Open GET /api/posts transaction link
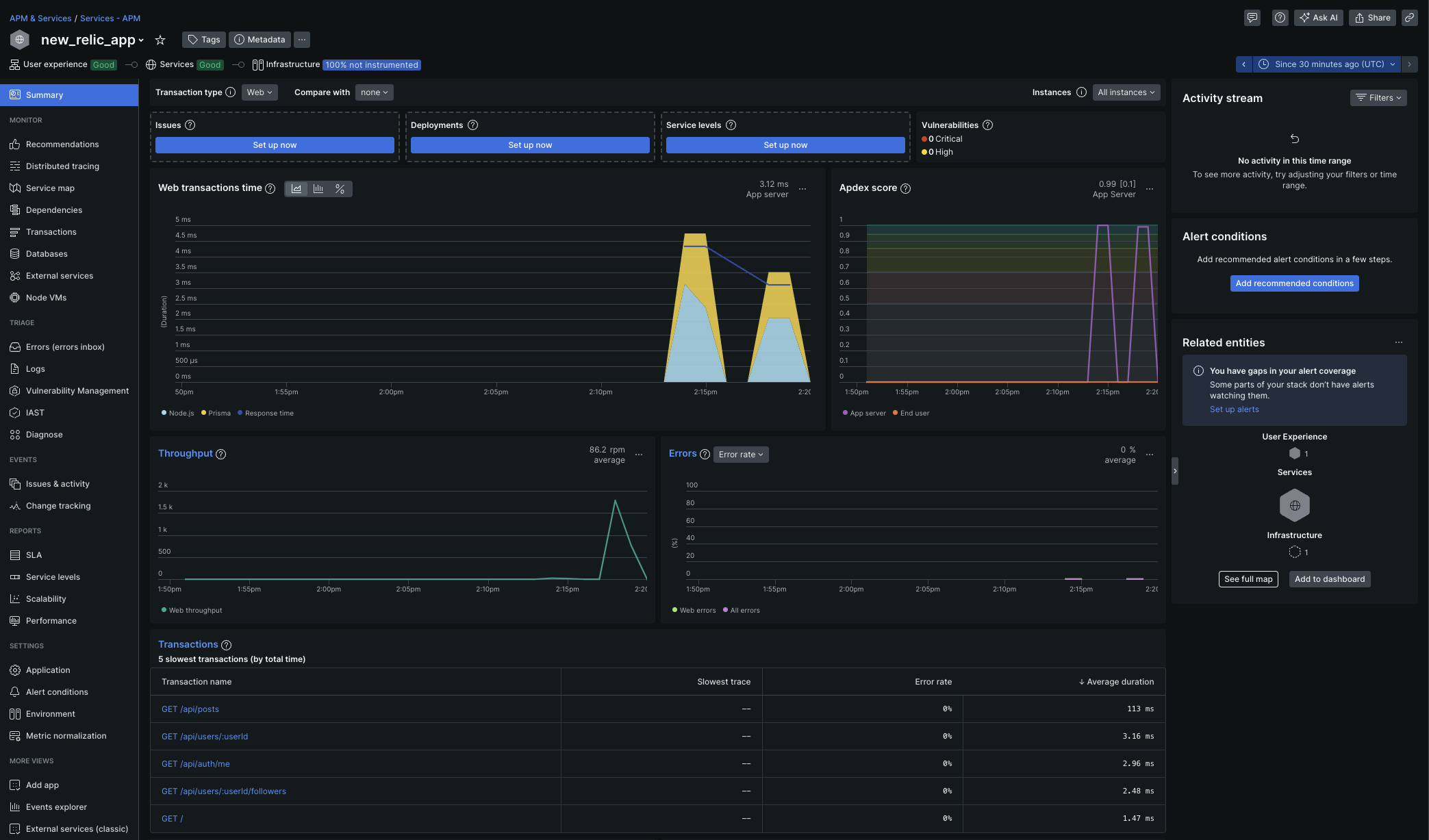1429x840 pixels. (x=190, y=709)
